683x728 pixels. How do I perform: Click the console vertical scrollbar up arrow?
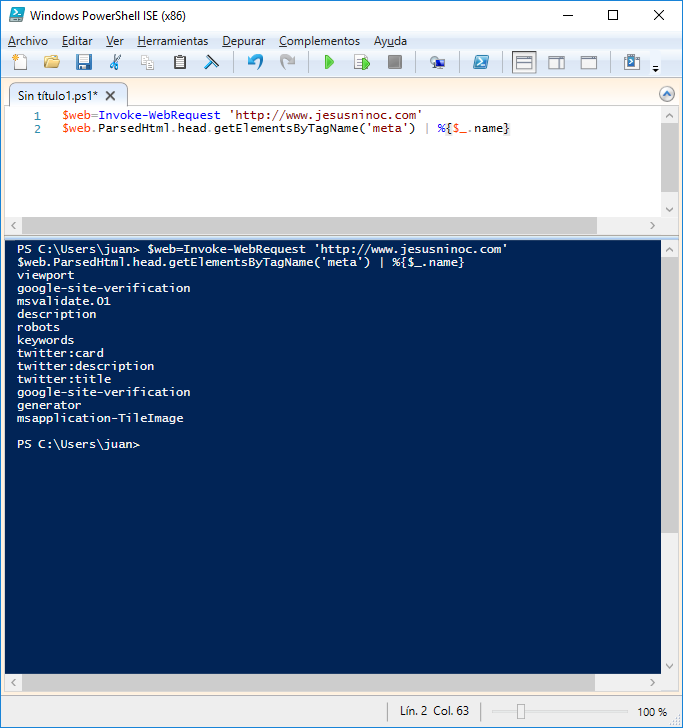[x=669, y=250]
